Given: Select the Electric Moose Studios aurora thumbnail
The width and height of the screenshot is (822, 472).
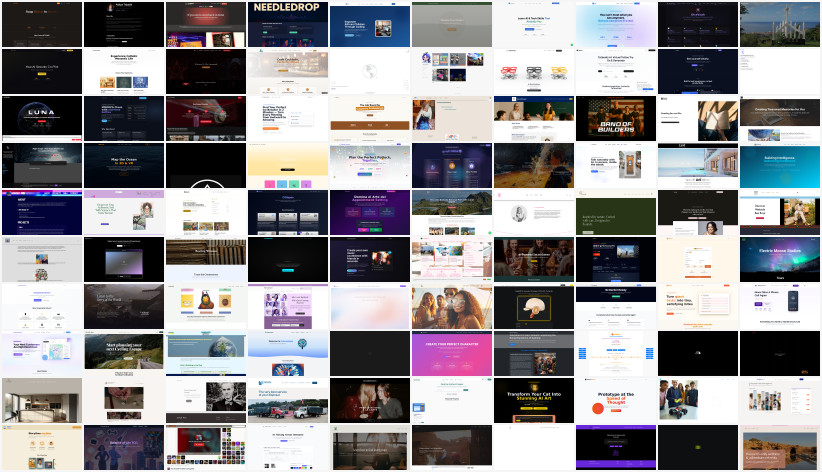Looking at the screenshot, I should 780,259.
